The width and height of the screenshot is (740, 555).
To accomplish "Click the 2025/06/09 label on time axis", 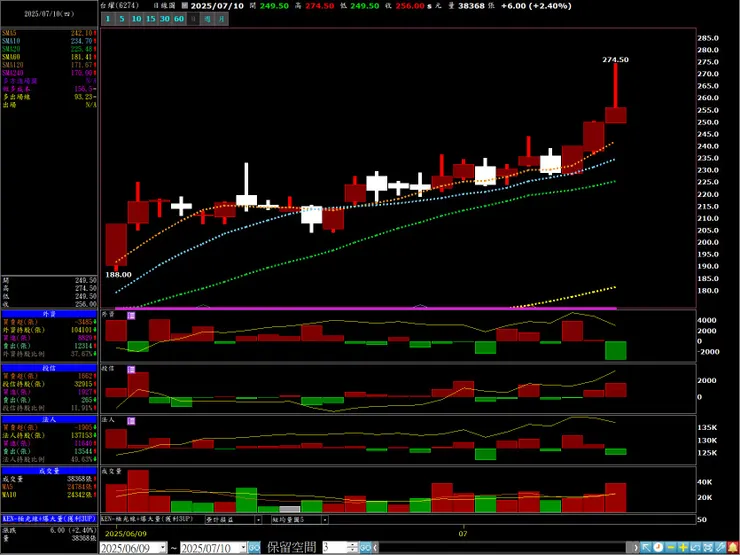I will pos(124,533).
